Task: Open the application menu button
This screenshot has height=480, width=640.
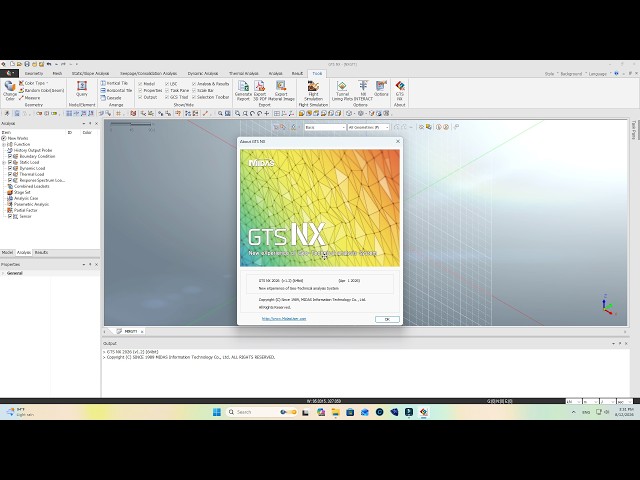Action: click(9, 73)
